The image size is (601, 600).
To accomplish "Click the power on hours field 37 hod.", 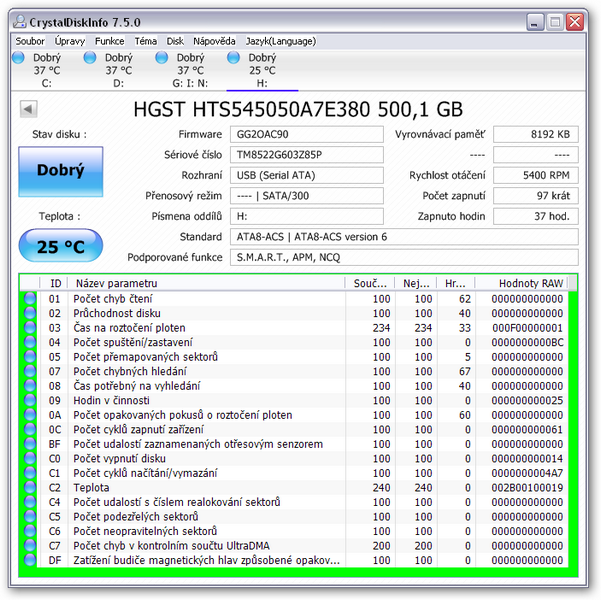I will [x=536, y=216].
